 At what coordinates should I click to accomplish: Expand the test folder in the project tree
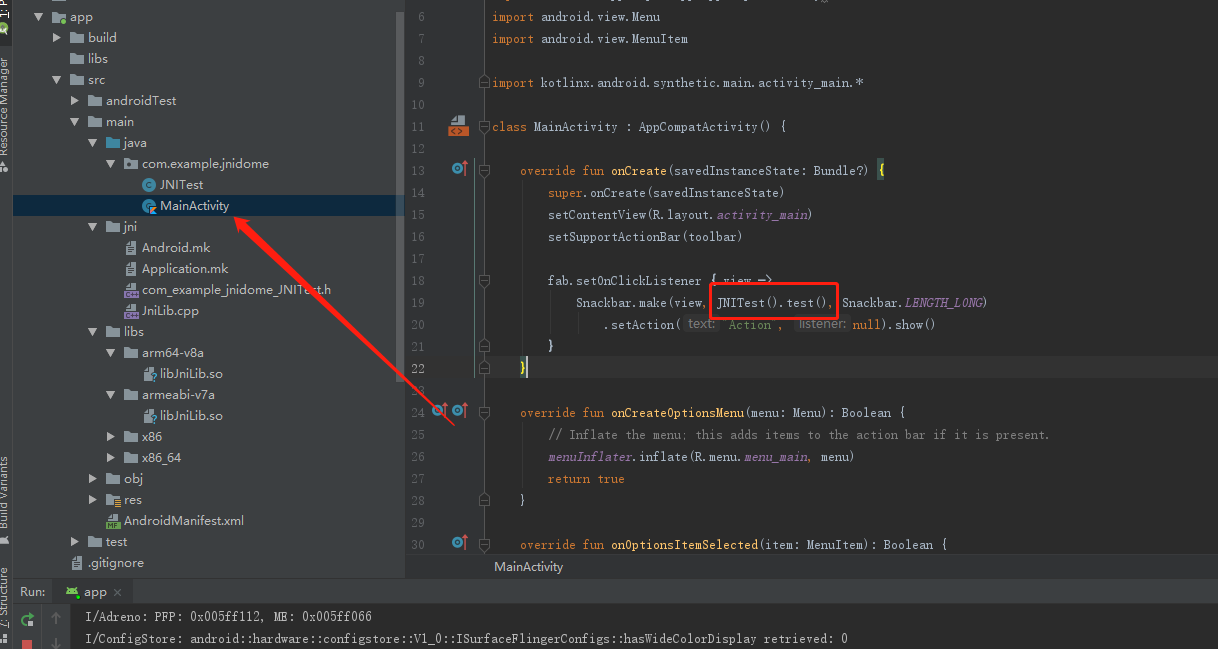(x=73, y=541)
